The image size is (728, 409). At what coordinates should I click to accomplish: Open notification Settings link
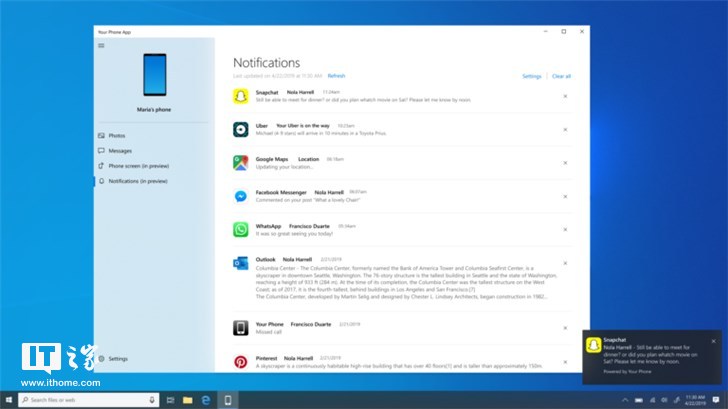532,76
